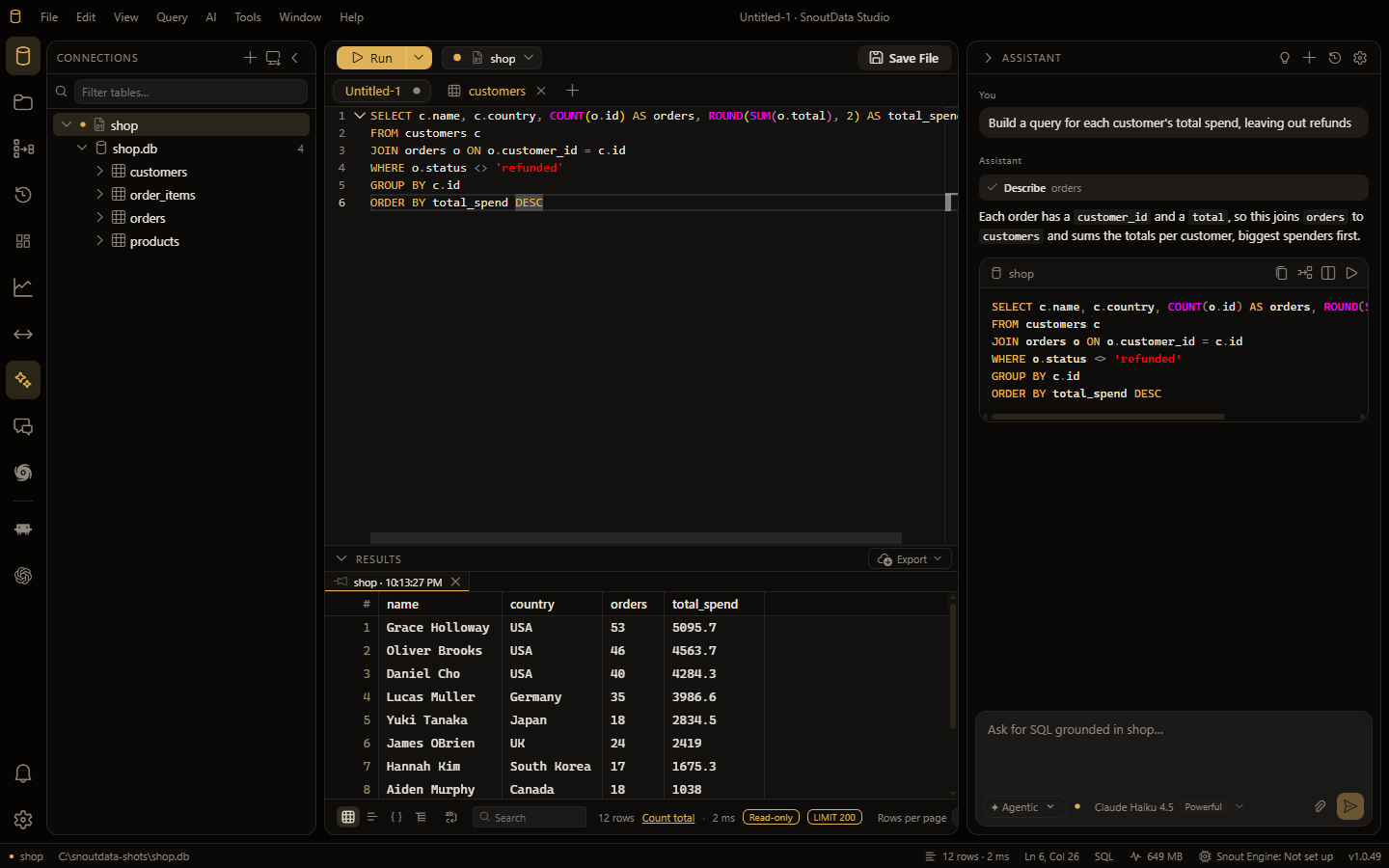This screenshot has width=1389, height=868.
Task: Switch results to tree view
Action: pyautogui.click(x=422, y=817)
